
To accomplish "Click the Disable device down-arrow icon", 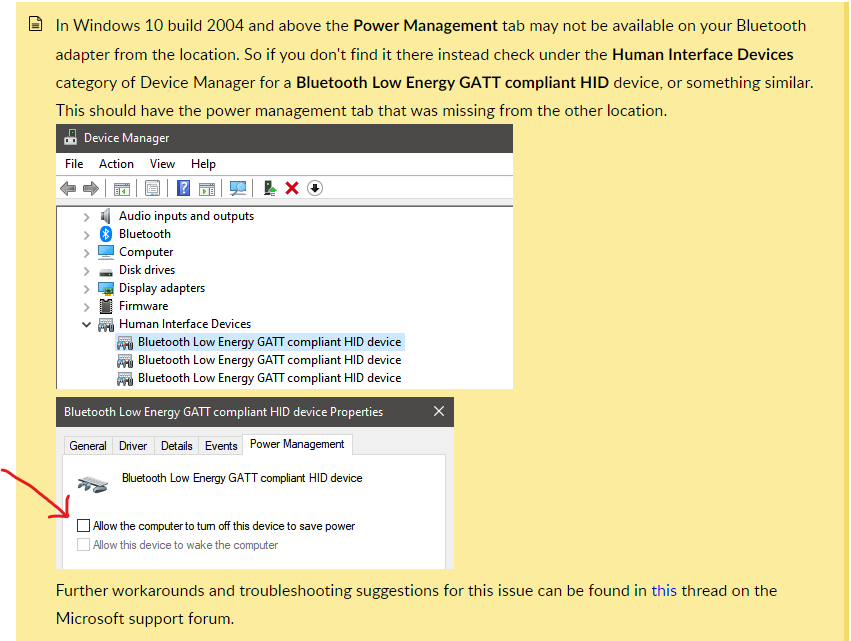I will click(315, 188).
